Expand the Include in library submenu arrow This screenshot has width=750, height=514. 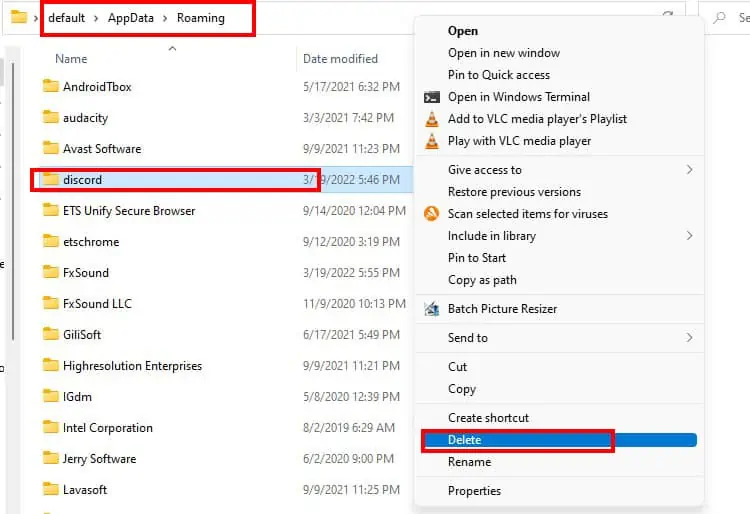tap(689, 236)
